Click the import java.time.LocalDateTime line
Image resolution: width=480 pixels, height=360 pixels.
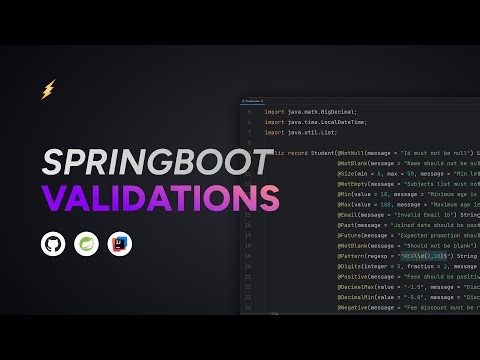(316, 122)
